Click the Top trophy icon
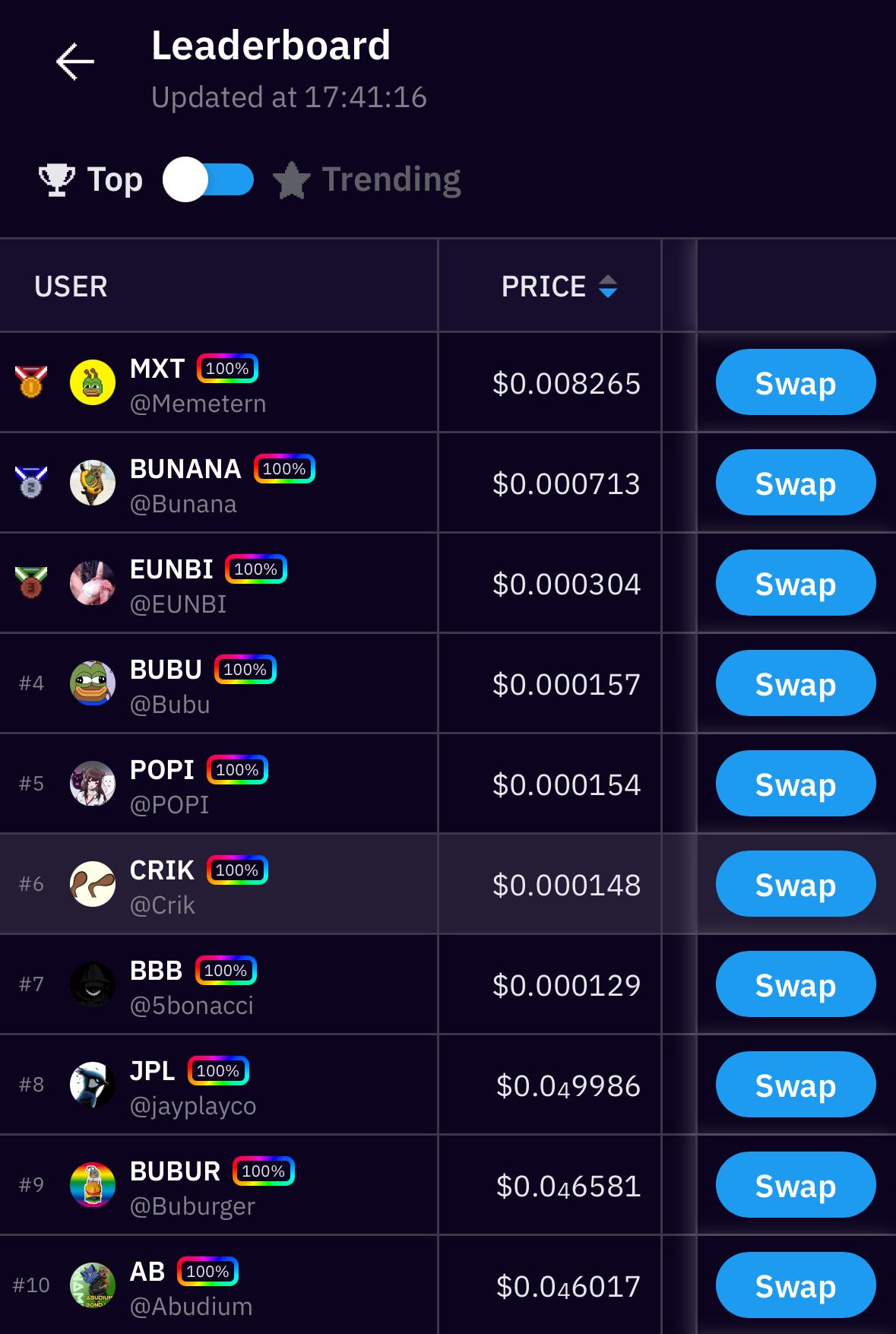The width and height of the screenshot is (896, 1334). (57, 180)
